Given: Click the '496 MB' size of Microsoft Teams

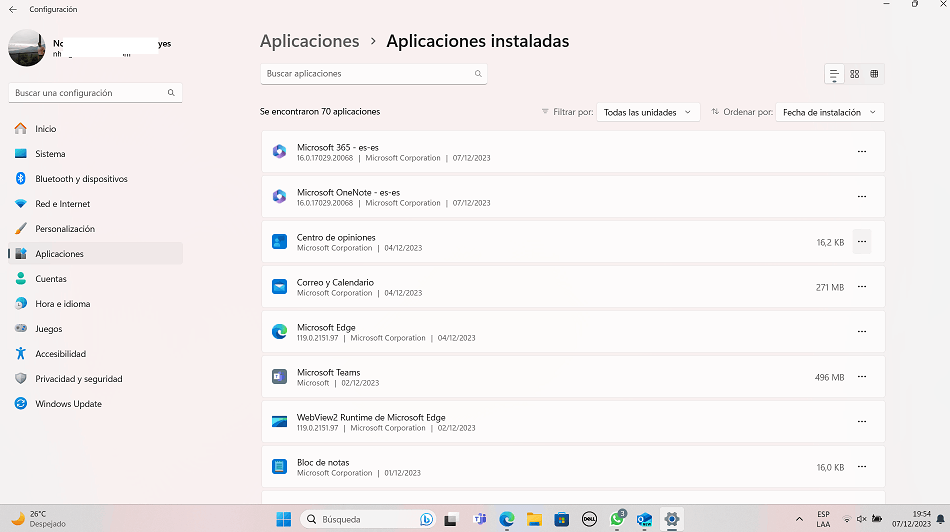Looking at the screenshot, I should pyautogui.click(x=829, y=377).
